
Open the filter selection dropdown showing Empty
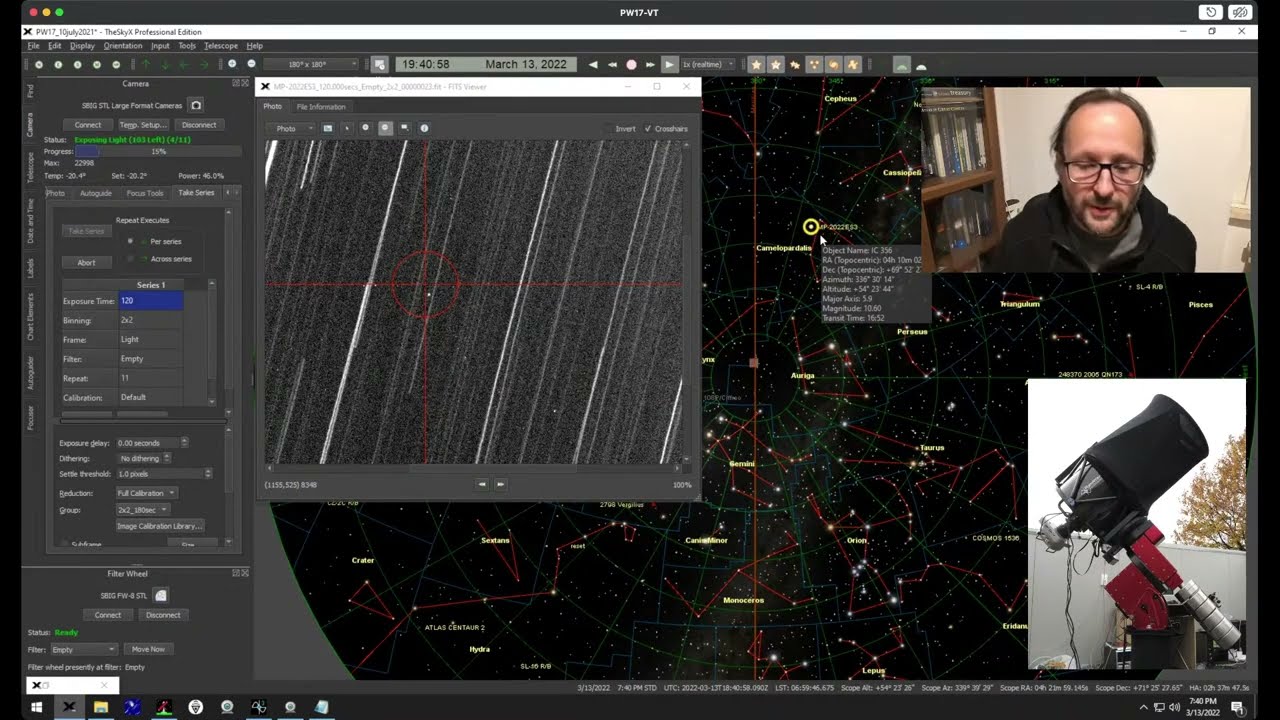(x=84, y=650)
